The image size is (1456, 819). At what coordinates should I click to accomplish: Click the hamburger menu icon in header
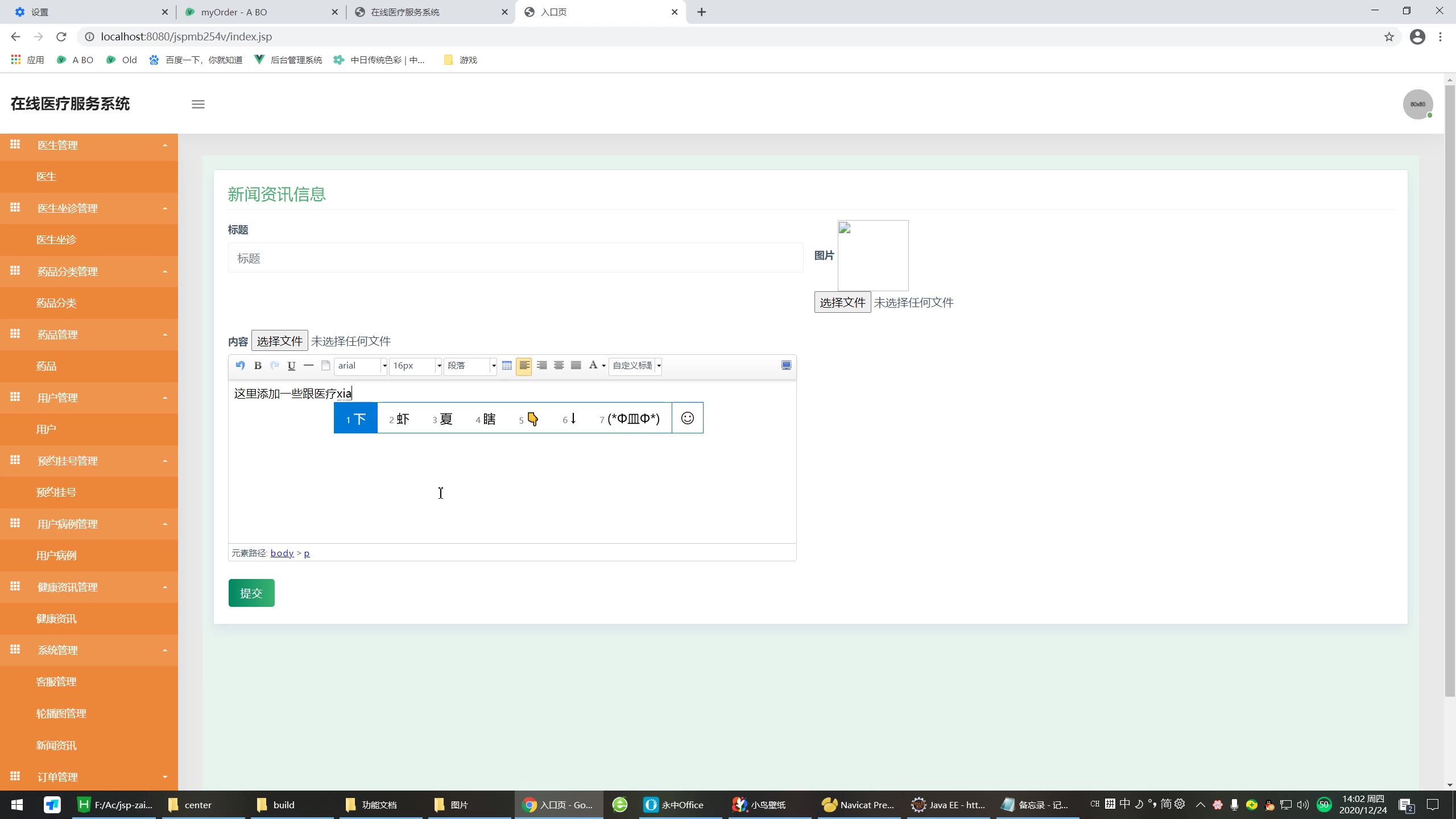(x=198, y=104)
